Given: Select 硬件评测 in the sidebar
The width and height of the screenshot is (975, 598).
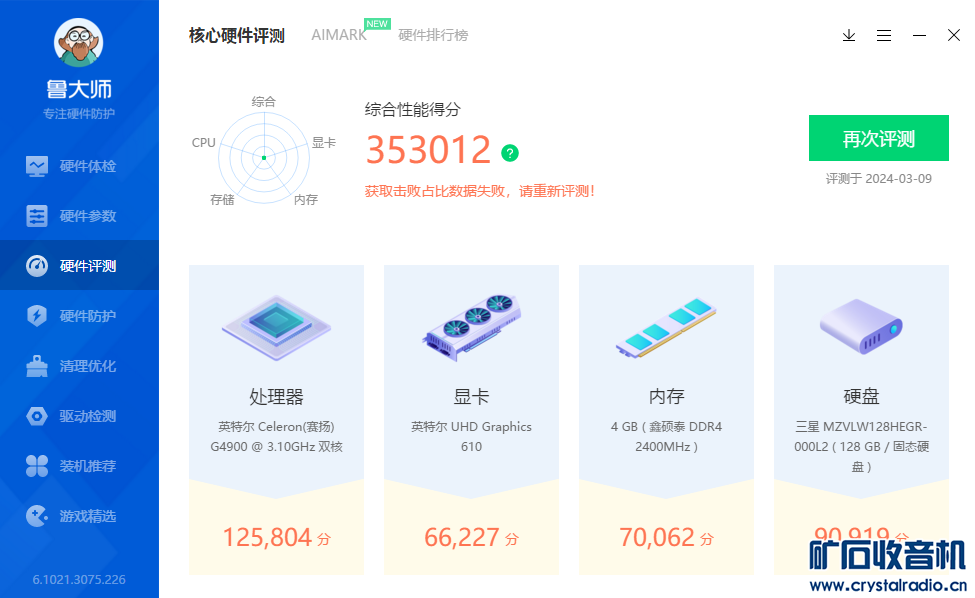Looking at the screenshot, I should tap(80, 265).
